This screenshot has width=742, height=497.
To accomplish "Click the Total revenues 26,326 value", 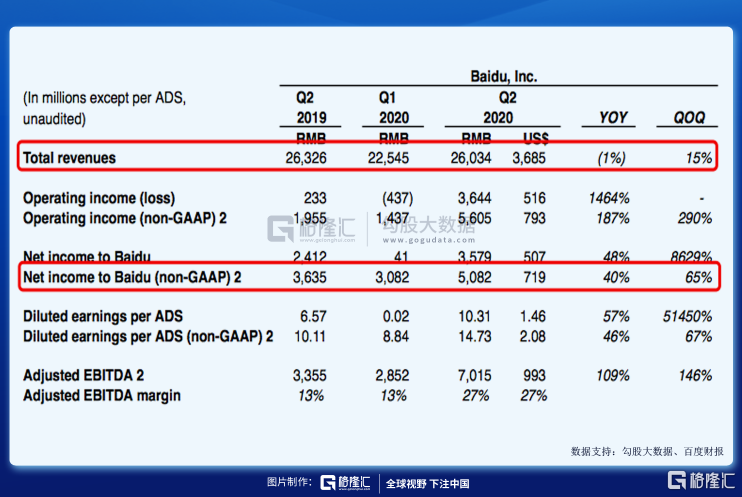I will click(306, 158).
